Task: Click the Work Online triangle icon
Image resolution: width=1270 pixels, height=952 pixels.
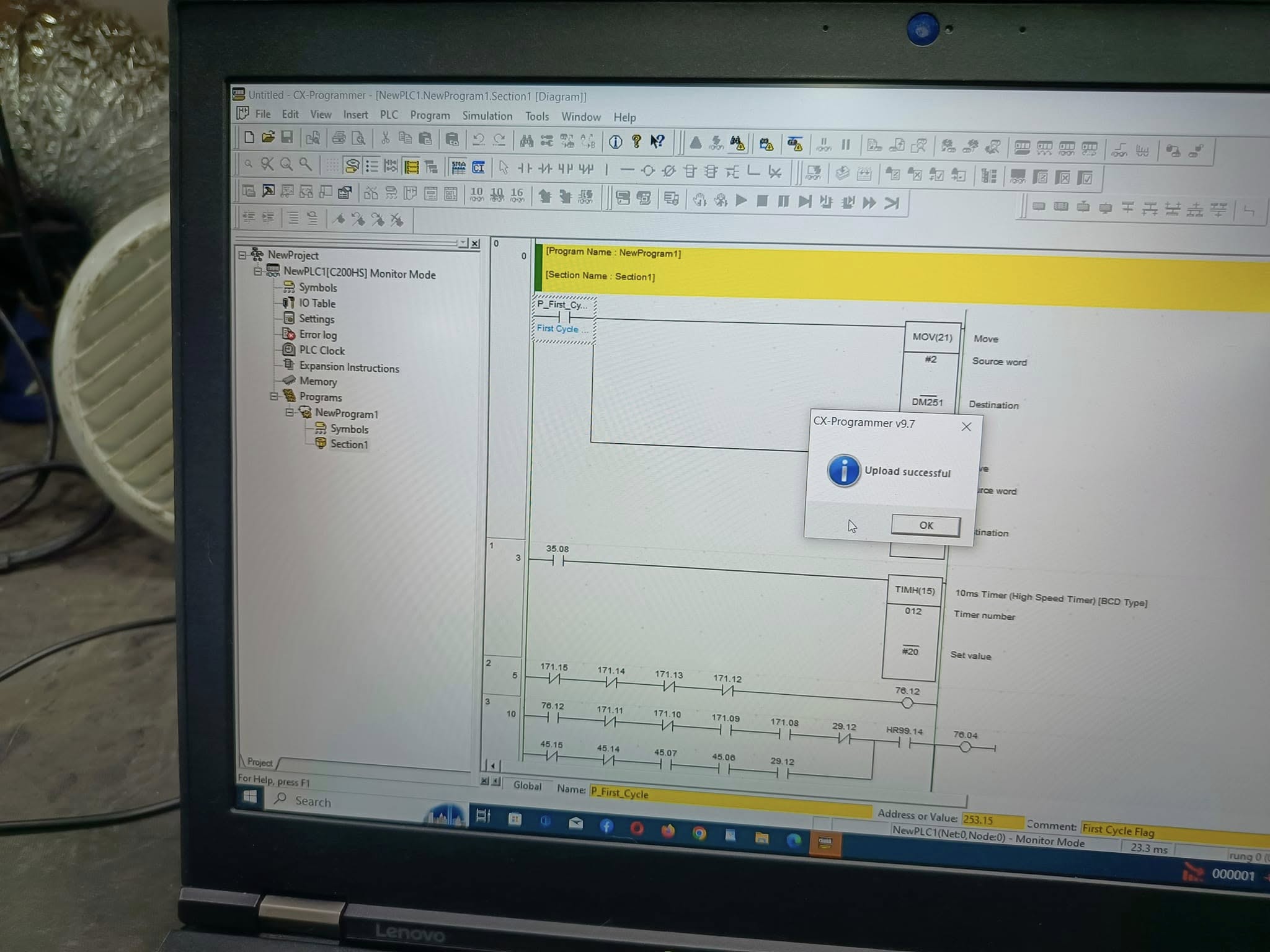Action: 696,143
